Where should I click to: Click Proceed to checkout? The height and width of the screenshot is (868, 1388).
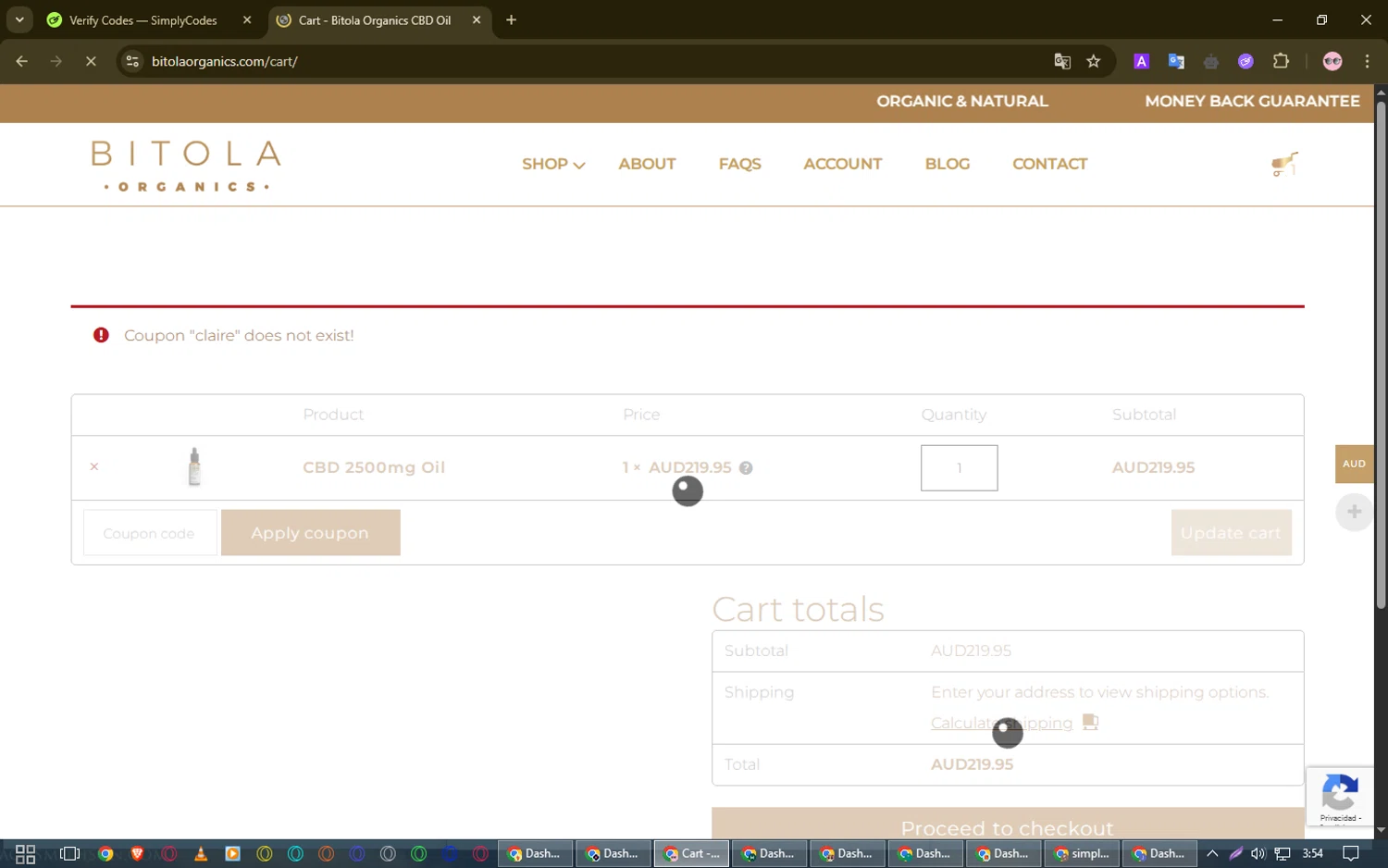[1007, 826]
